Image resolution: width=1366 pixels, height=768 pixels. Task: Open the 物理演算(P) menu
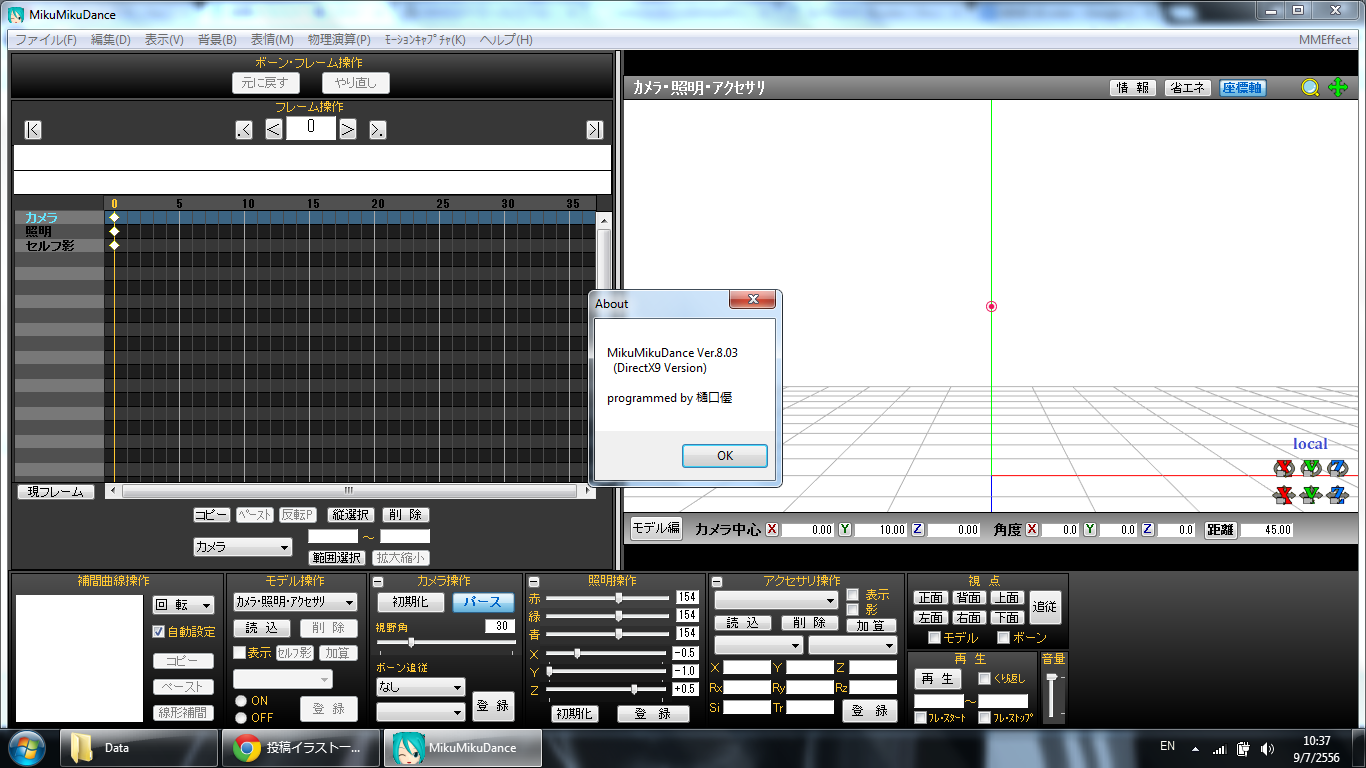[x=339, y=40]
